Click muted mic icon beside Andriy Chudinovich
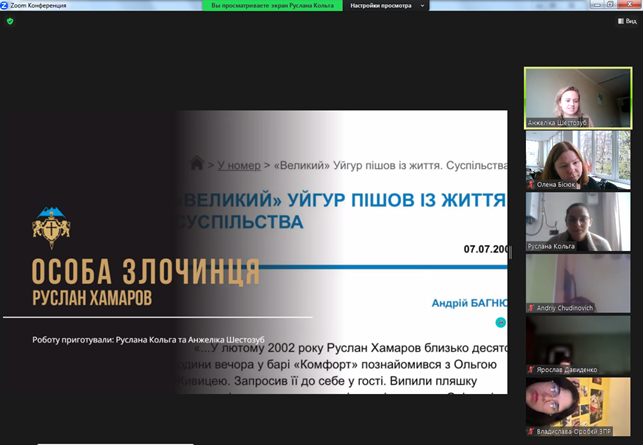This screenshot has height=446, width=643. [531, 307]
